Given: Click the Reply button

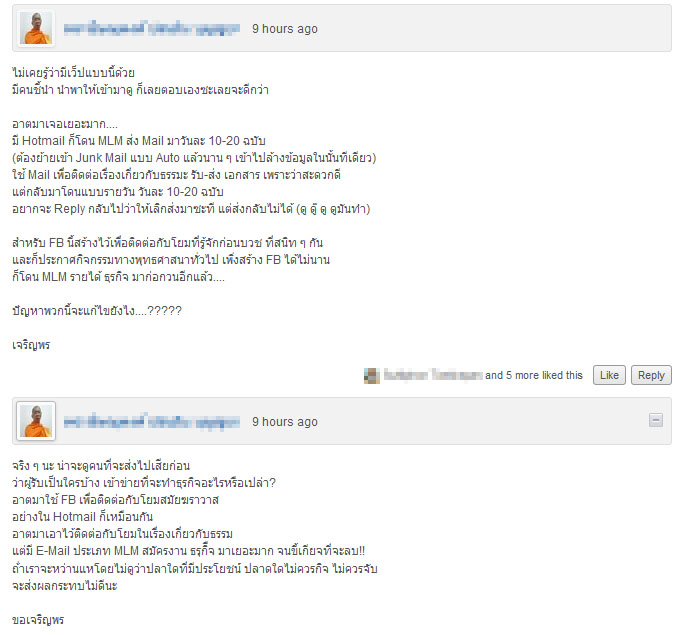Looking at the screenshot, I should click(x=651, y=375).
